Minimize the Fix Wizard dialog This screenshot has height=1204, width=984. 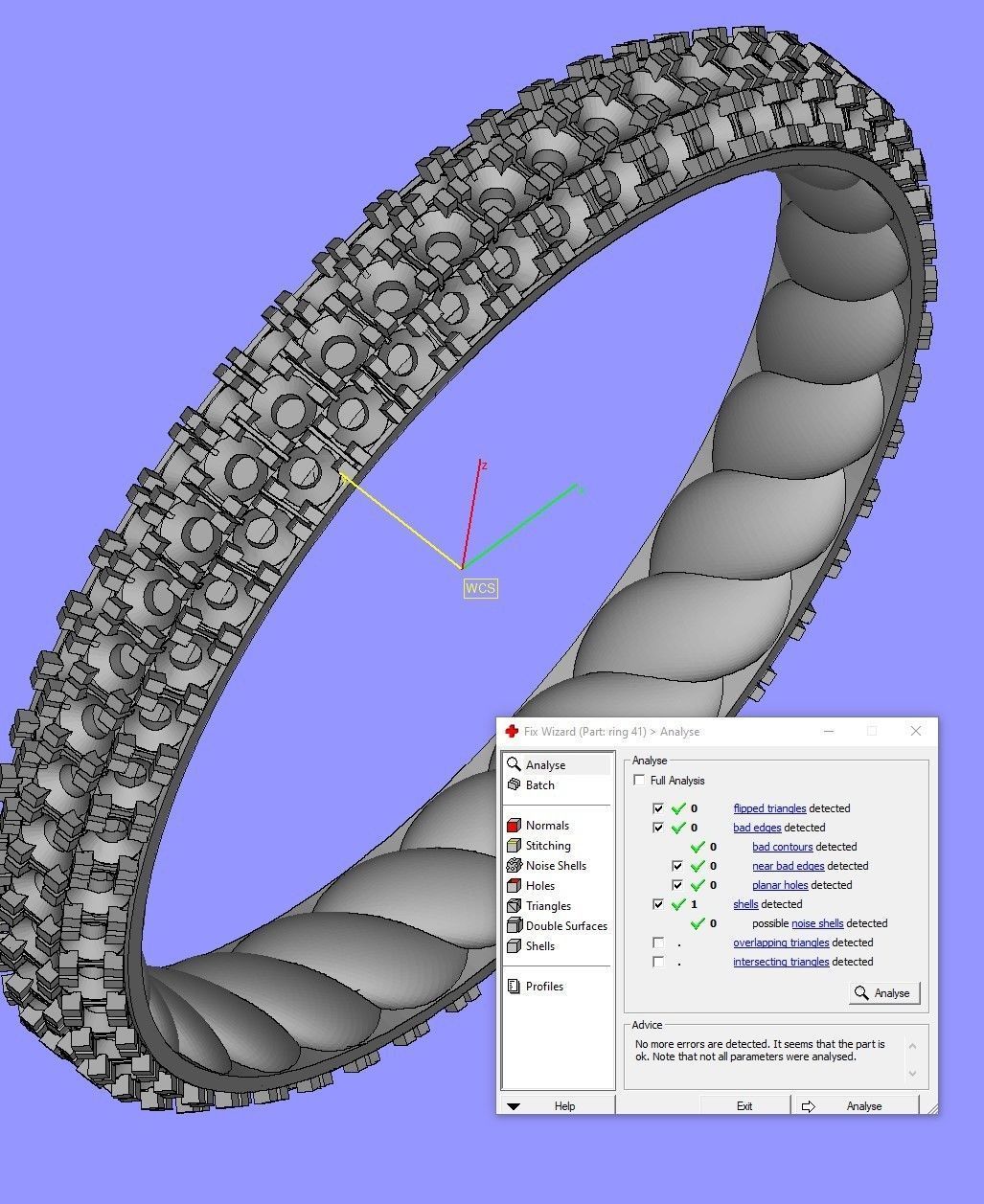click(x=830, y=731)
